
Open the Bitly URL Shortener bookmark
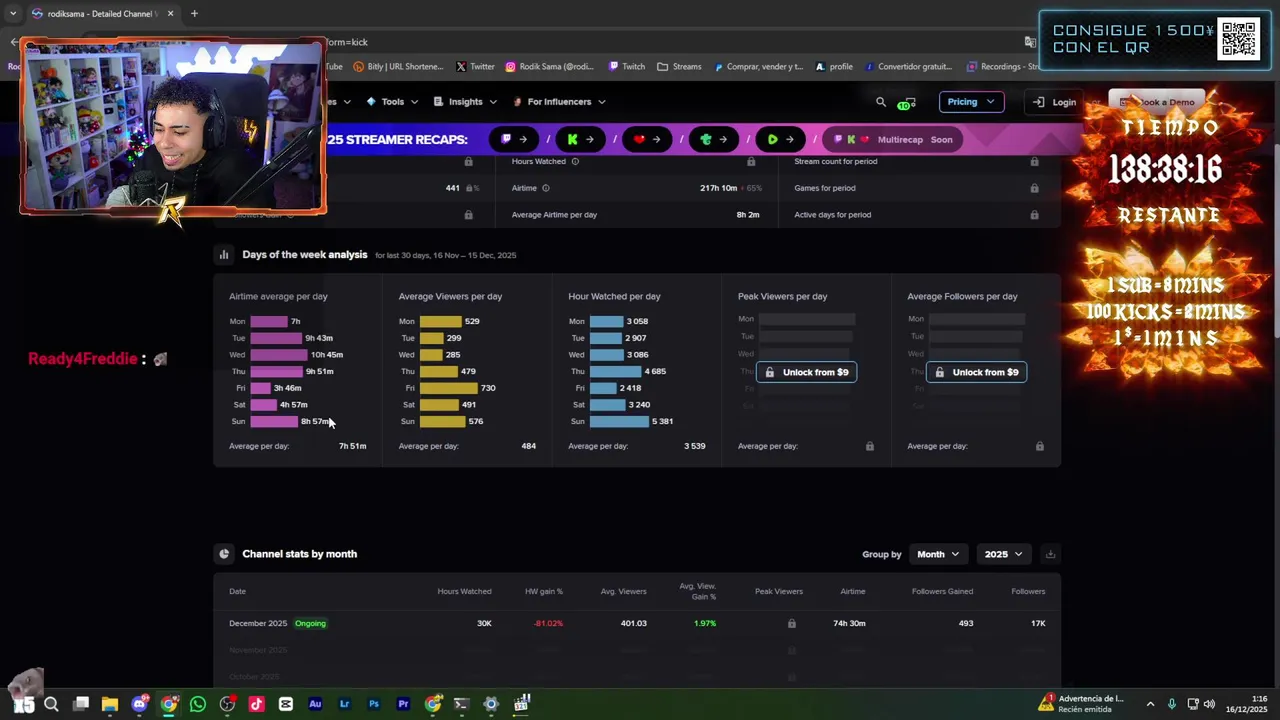pos(397,67)
